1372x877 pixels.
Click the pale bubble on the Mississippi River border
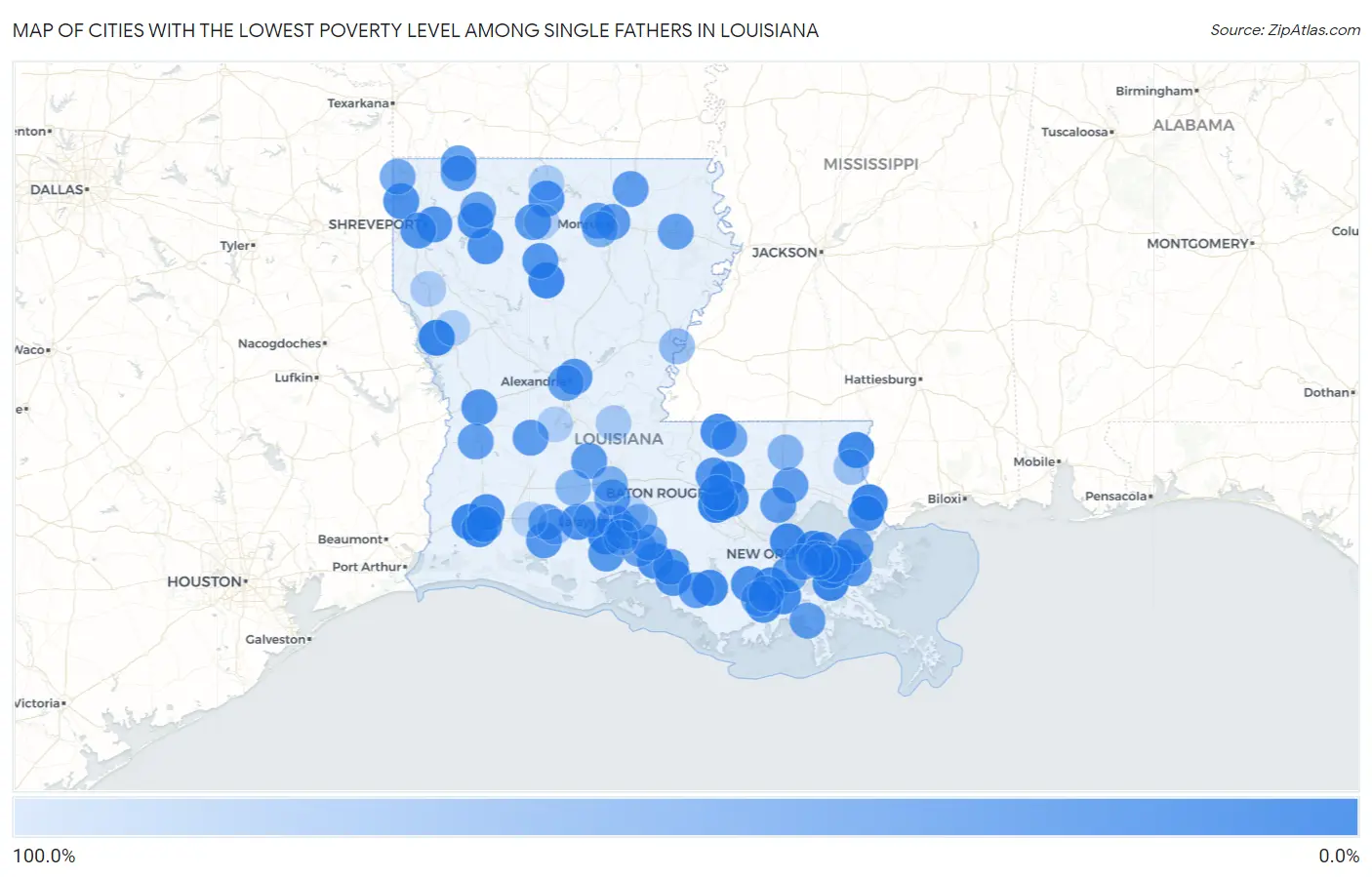[x=676, y=345]
